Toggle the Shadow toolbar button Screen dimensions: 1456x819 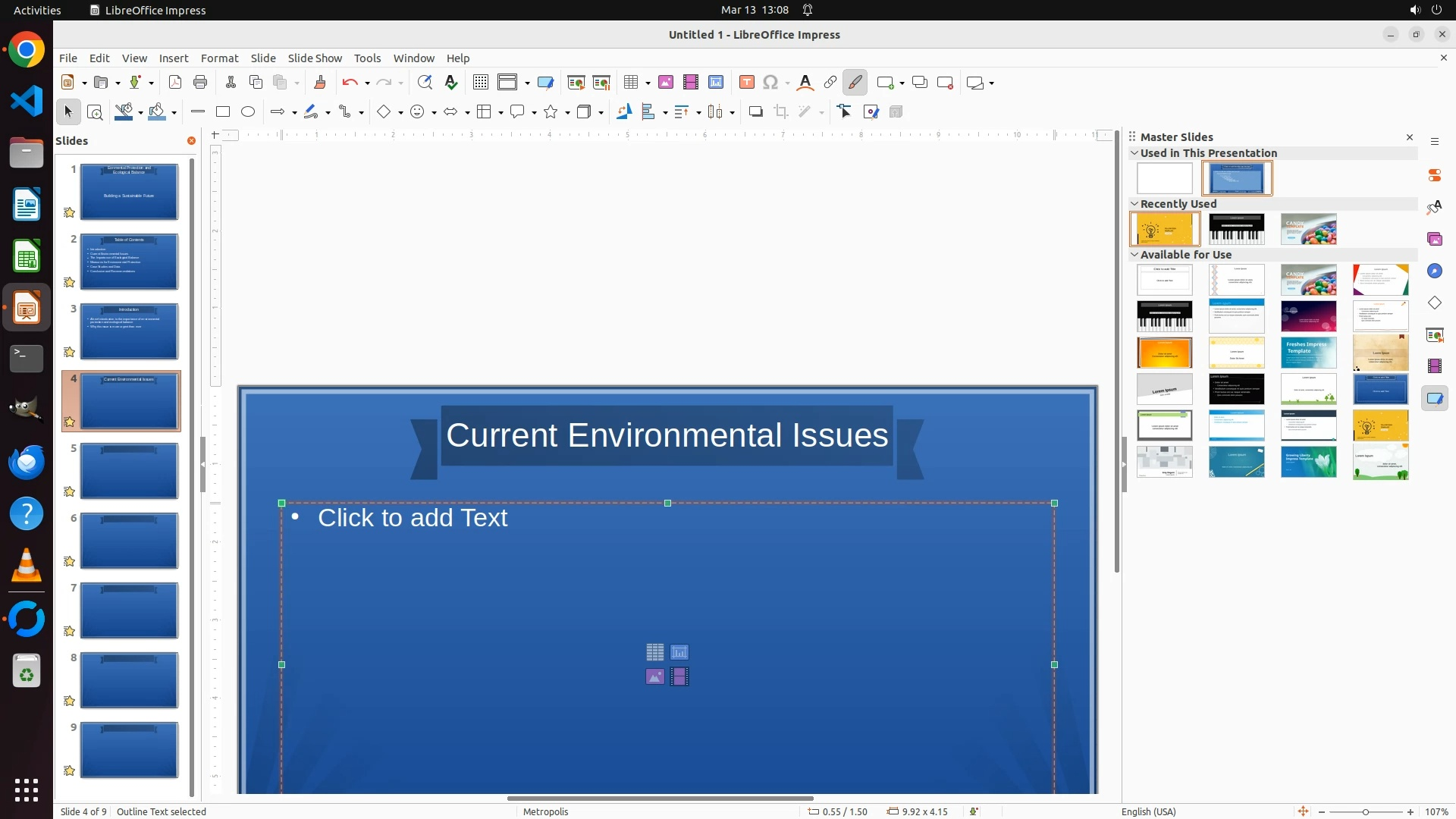point(755,112)
